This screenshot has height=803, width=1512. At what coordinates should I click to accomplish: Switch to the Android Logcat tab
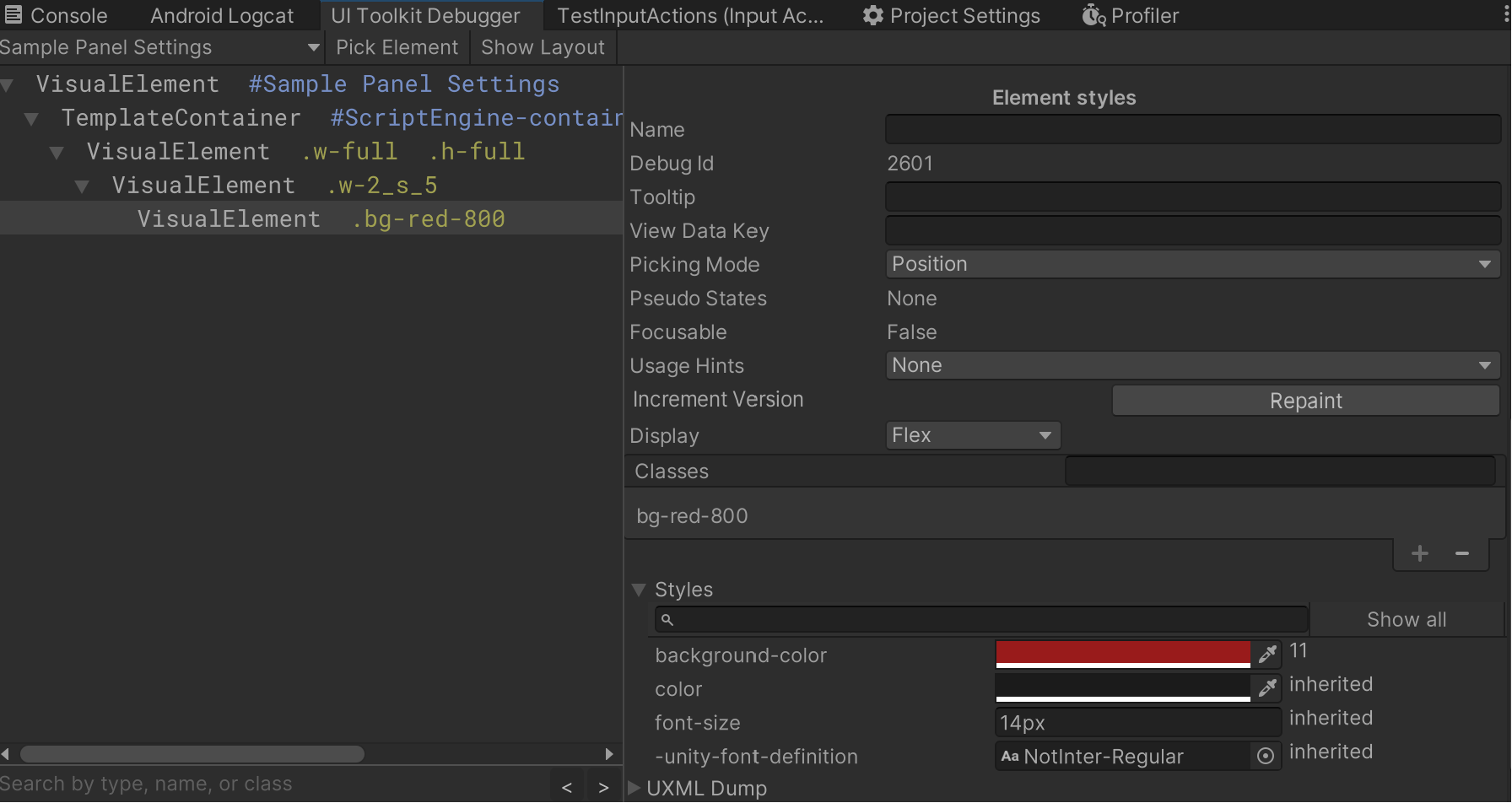click(221, 14)
